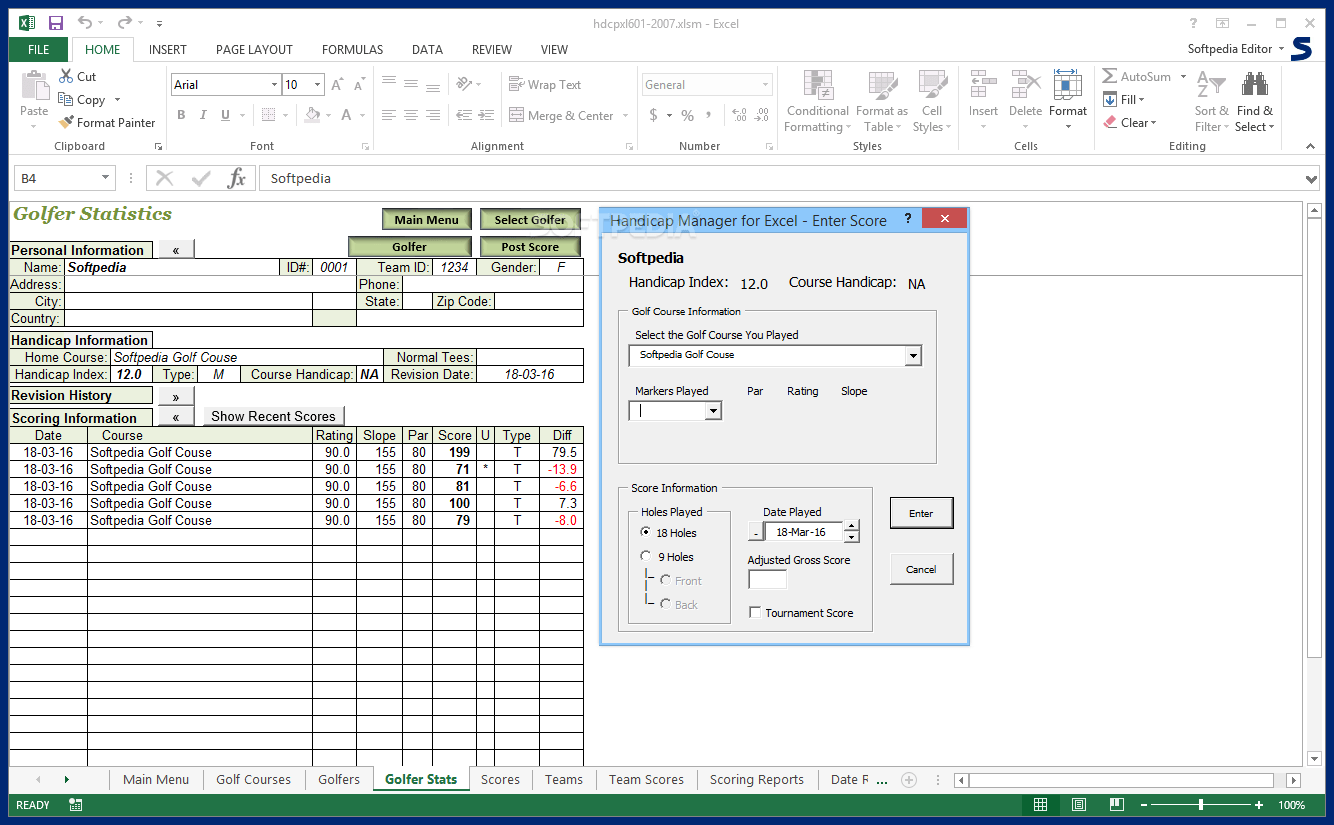1334x825 pixels.
Task: Expand Revision History with » button
Action: [x=176, y=396]
